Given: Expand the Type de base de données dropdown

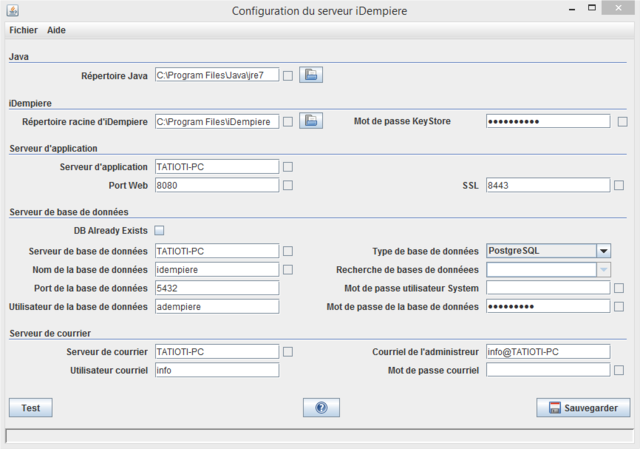Looking at the screenshot, I should click(x=603, y=251).
